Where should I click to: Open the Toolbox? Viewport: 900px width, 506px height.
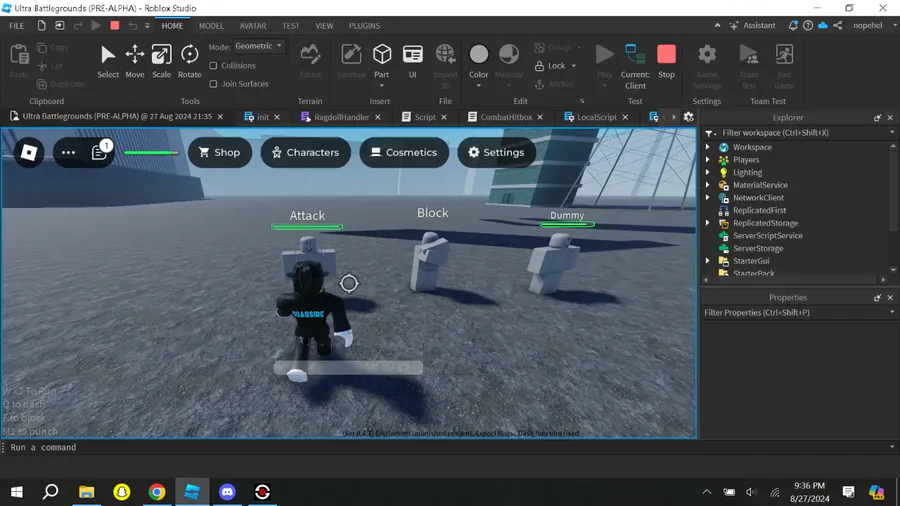(351, 61)
